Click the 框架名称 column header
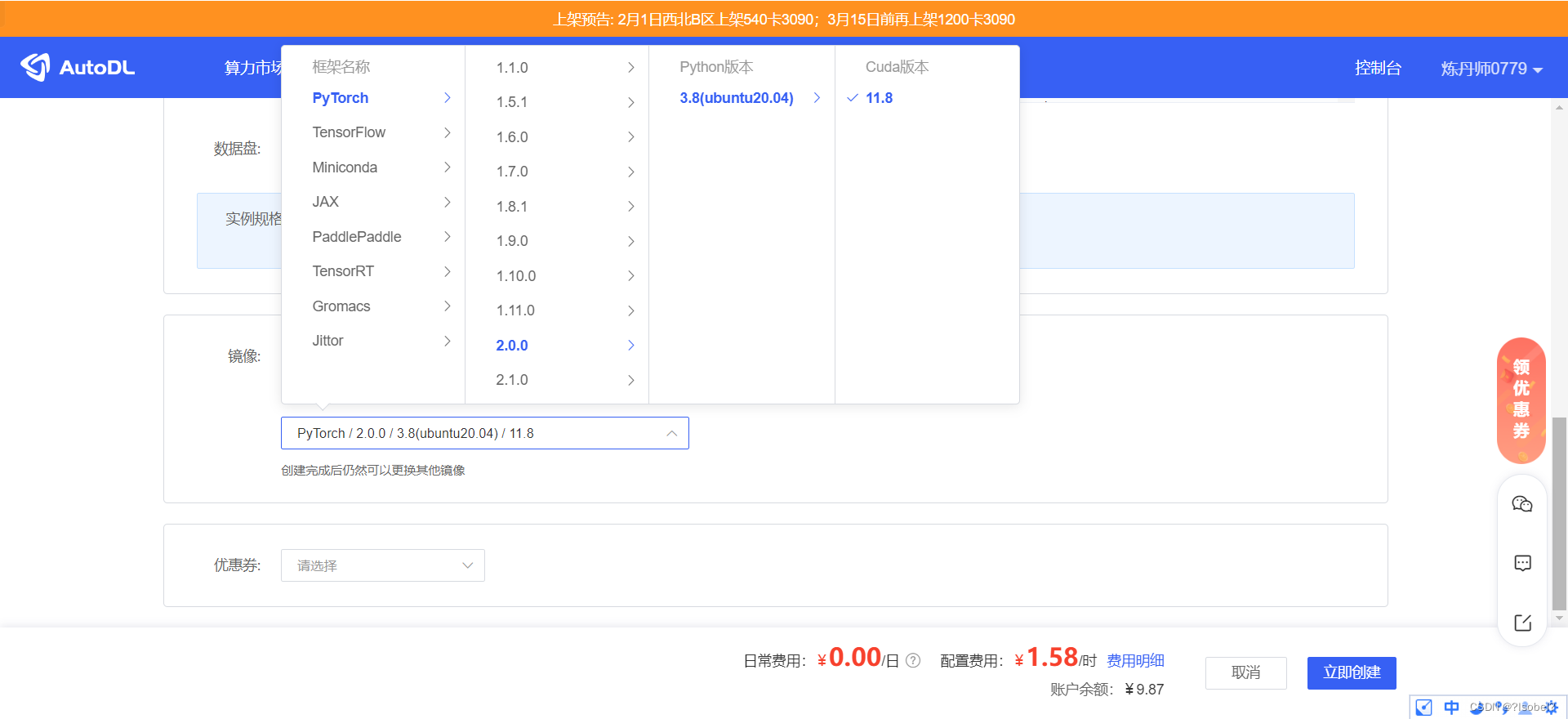 coord(341,67)
